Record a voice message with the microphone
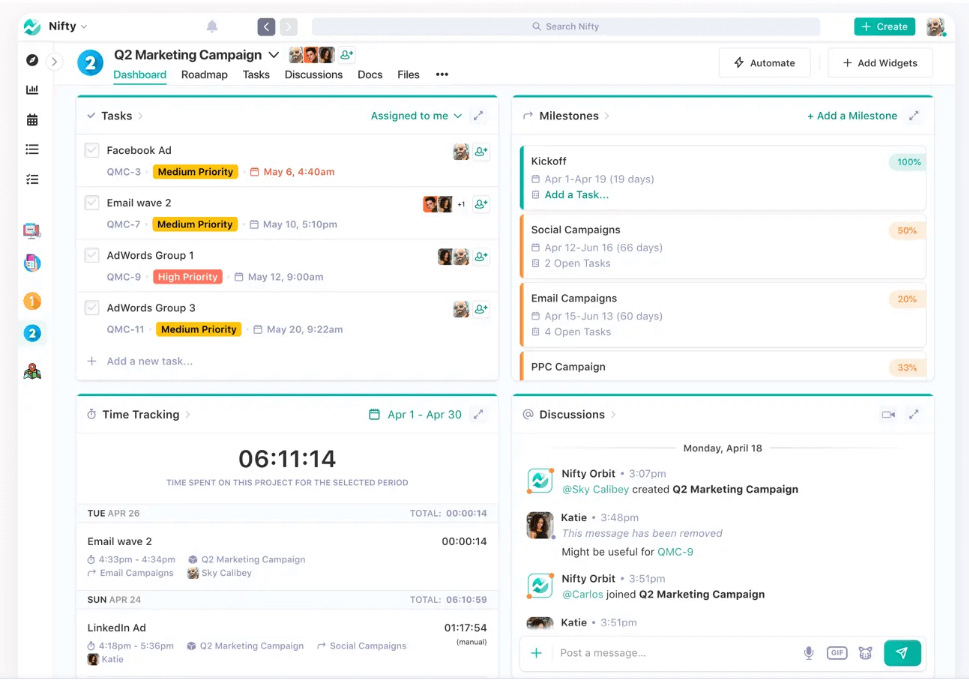The image size is (969, 684). click(x=808, y=653)
